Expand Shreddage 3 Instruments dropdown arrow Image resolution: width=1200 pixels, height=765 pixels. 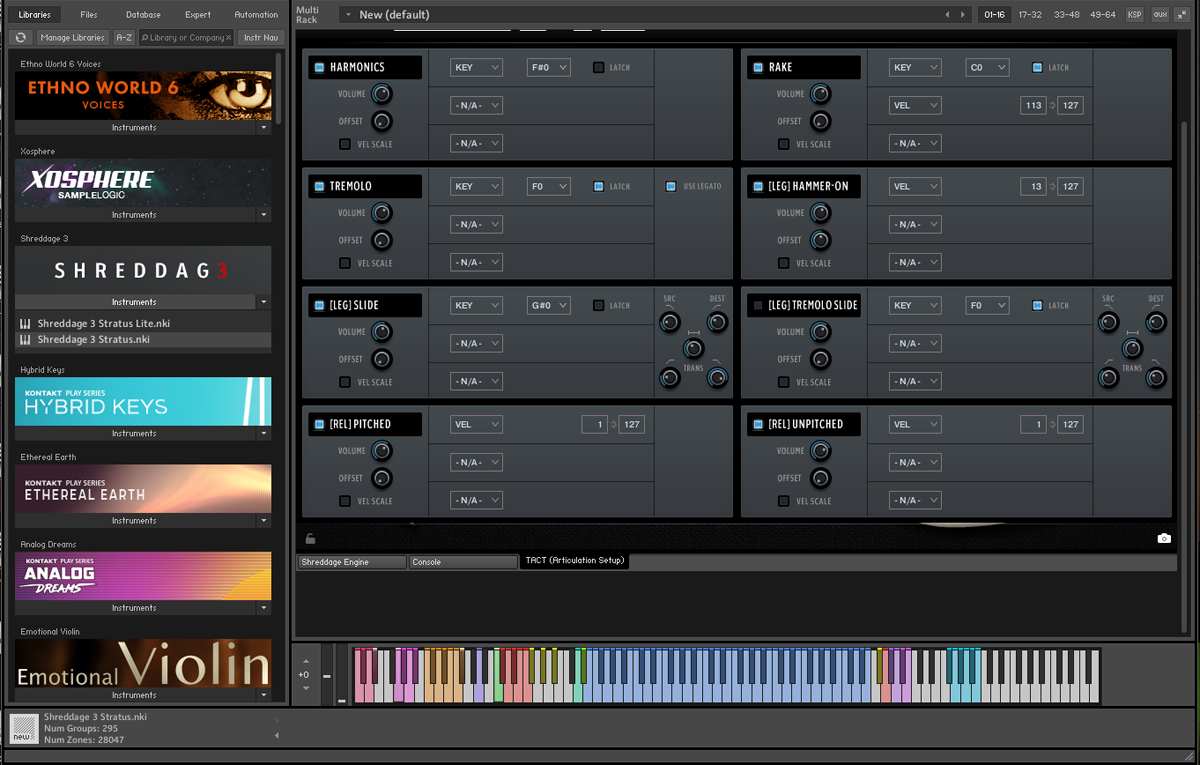pyautogui.click(x=264, y=302)
